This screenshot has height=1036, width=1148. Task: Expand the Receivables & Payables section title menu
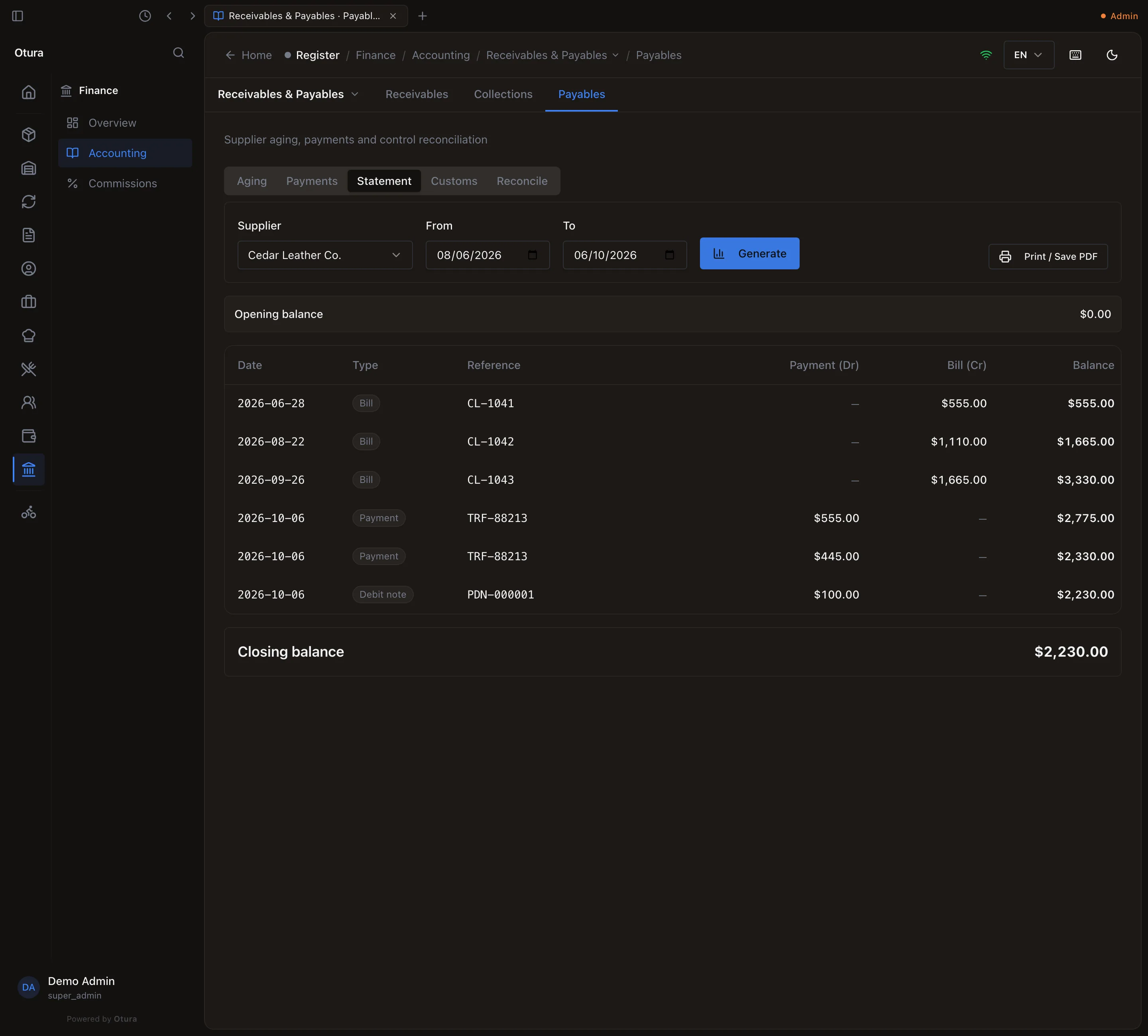pos(288,94)
